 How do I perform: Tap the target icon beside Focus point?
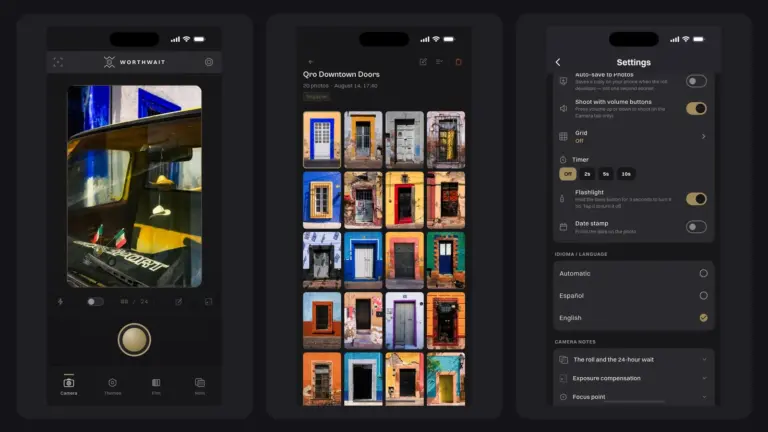point(563,397)
